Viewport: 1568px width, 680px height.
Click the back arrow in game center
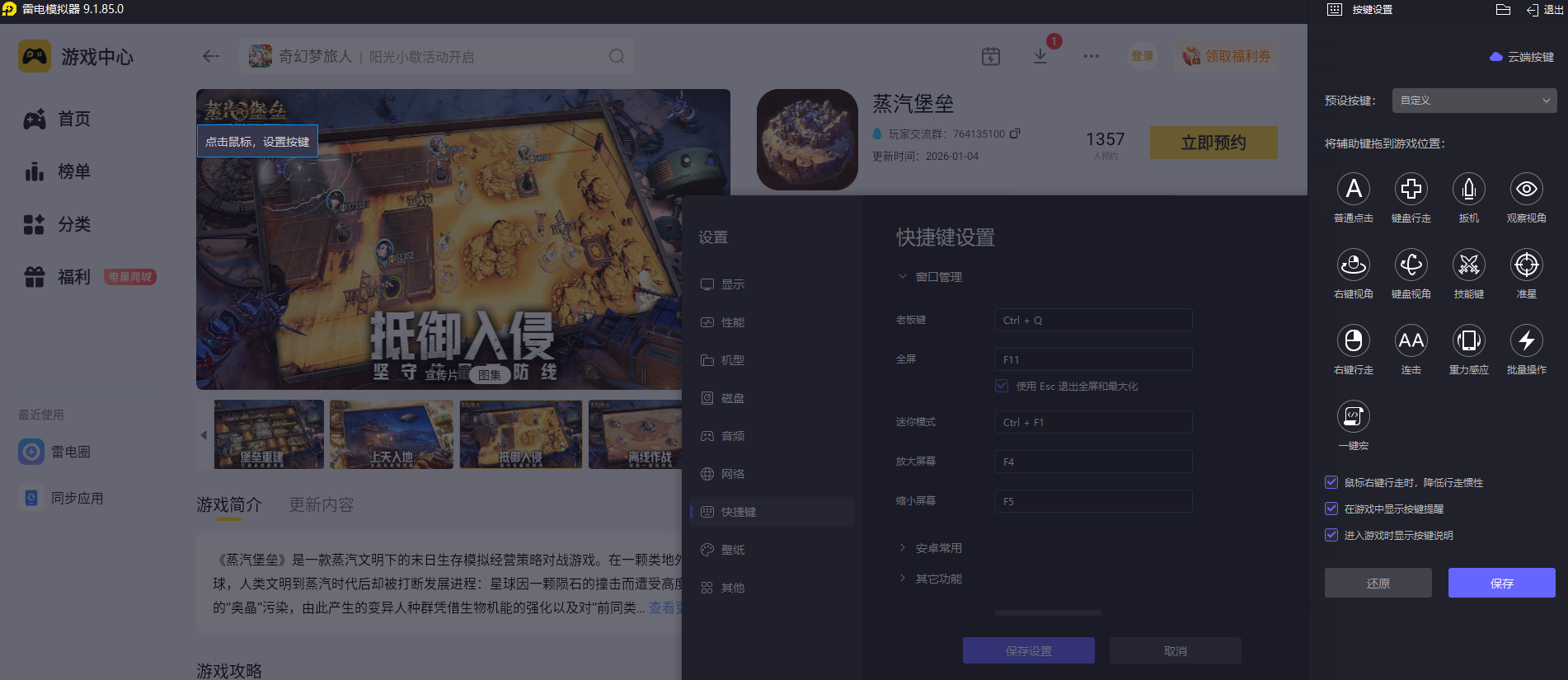point(211,56)
